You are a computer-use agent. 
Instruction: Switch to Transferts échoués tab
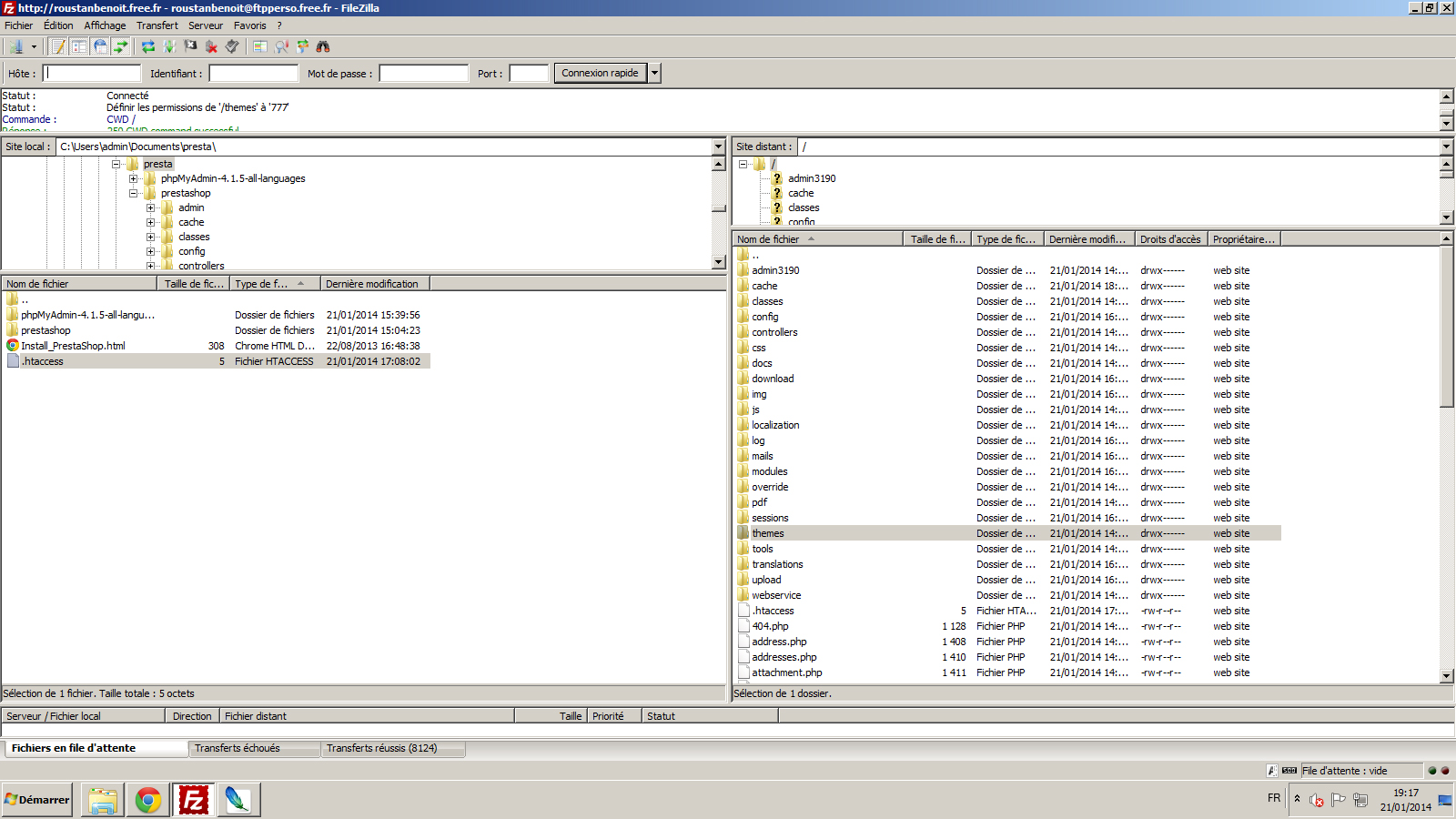point(255,748)
